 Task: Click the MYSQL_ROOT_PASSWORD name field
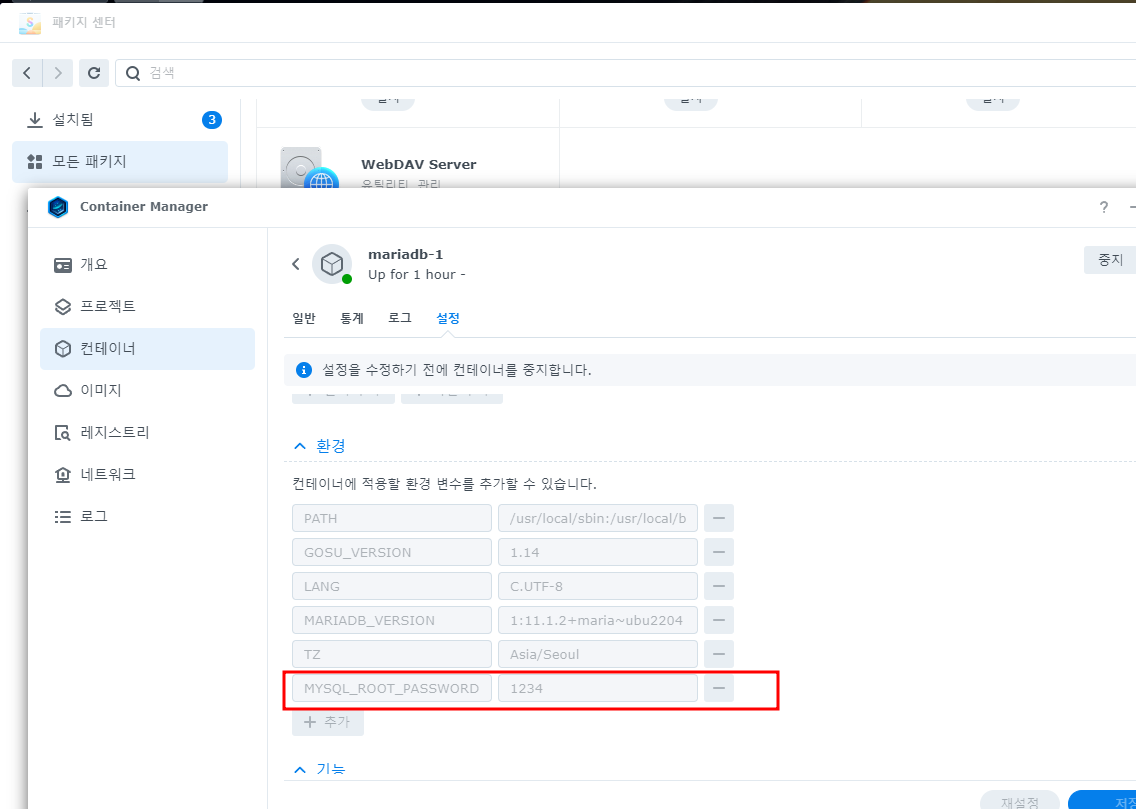392,689
